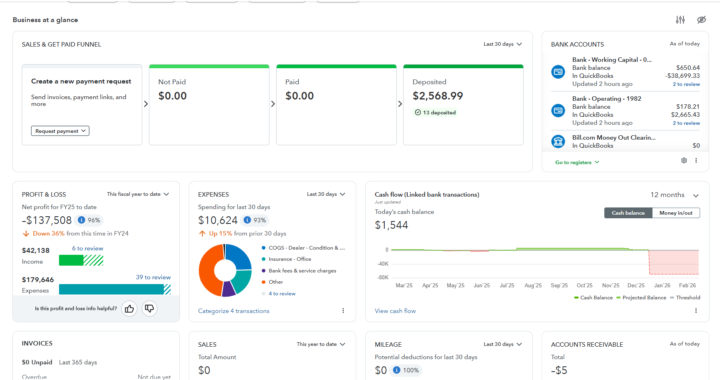Open Not Paid $0.00 funnel card
The width and height of the screenshot is (720, 380).
point(209,105)
